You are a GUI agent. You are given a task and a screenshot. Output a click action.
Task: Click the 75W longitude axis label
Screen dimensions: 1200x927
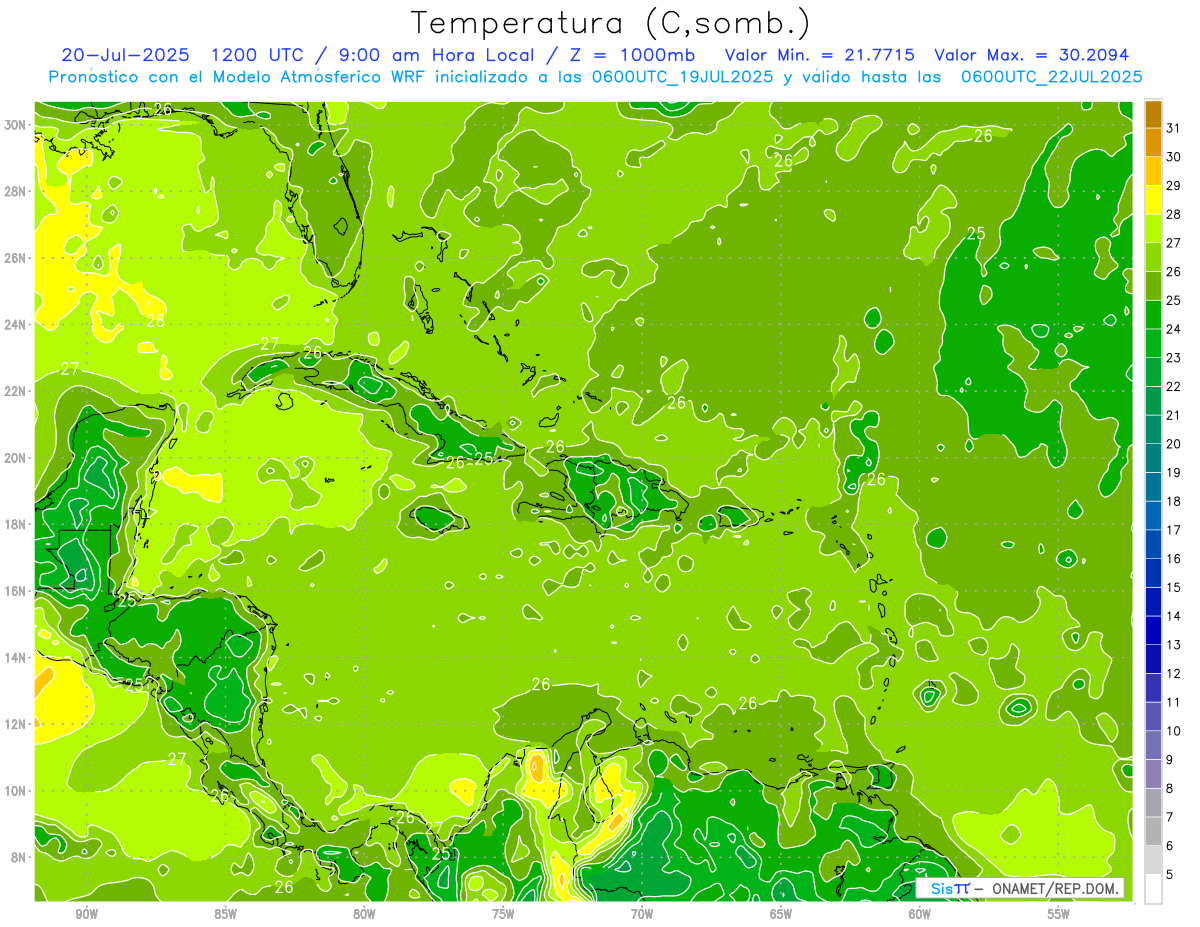click(x=503, y=914)
